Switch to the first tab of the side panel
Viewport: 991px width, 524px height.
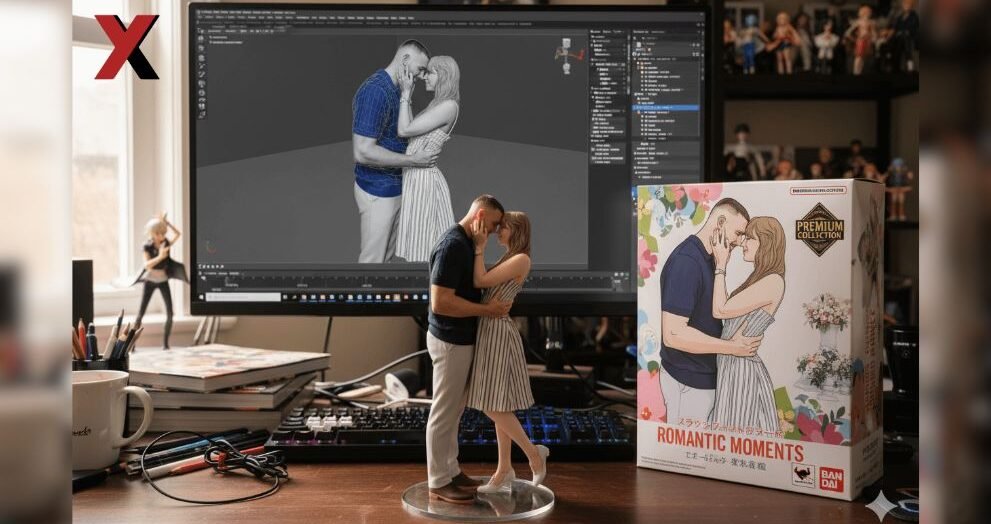pyautogui.click(x=595, y=31)
